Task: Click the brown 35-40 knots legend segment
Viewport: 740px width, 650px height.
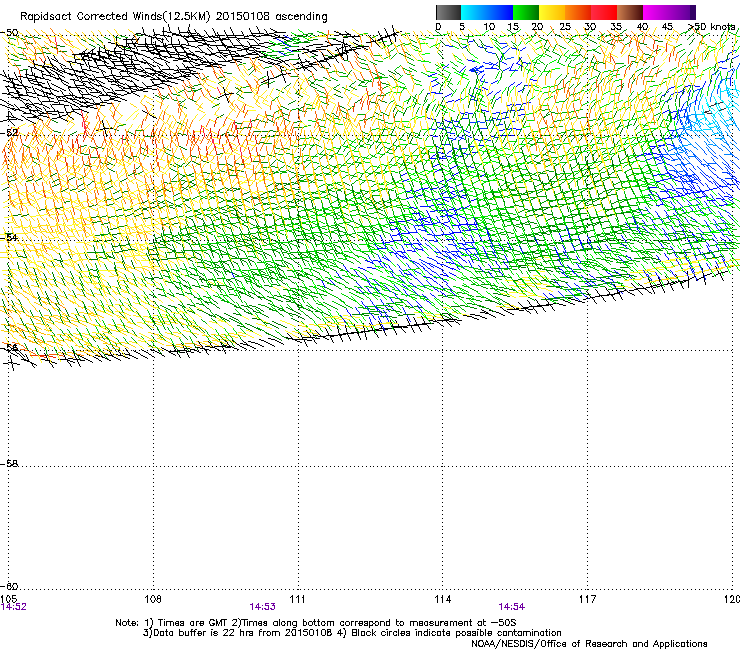Action: click(x=630, y=12)
